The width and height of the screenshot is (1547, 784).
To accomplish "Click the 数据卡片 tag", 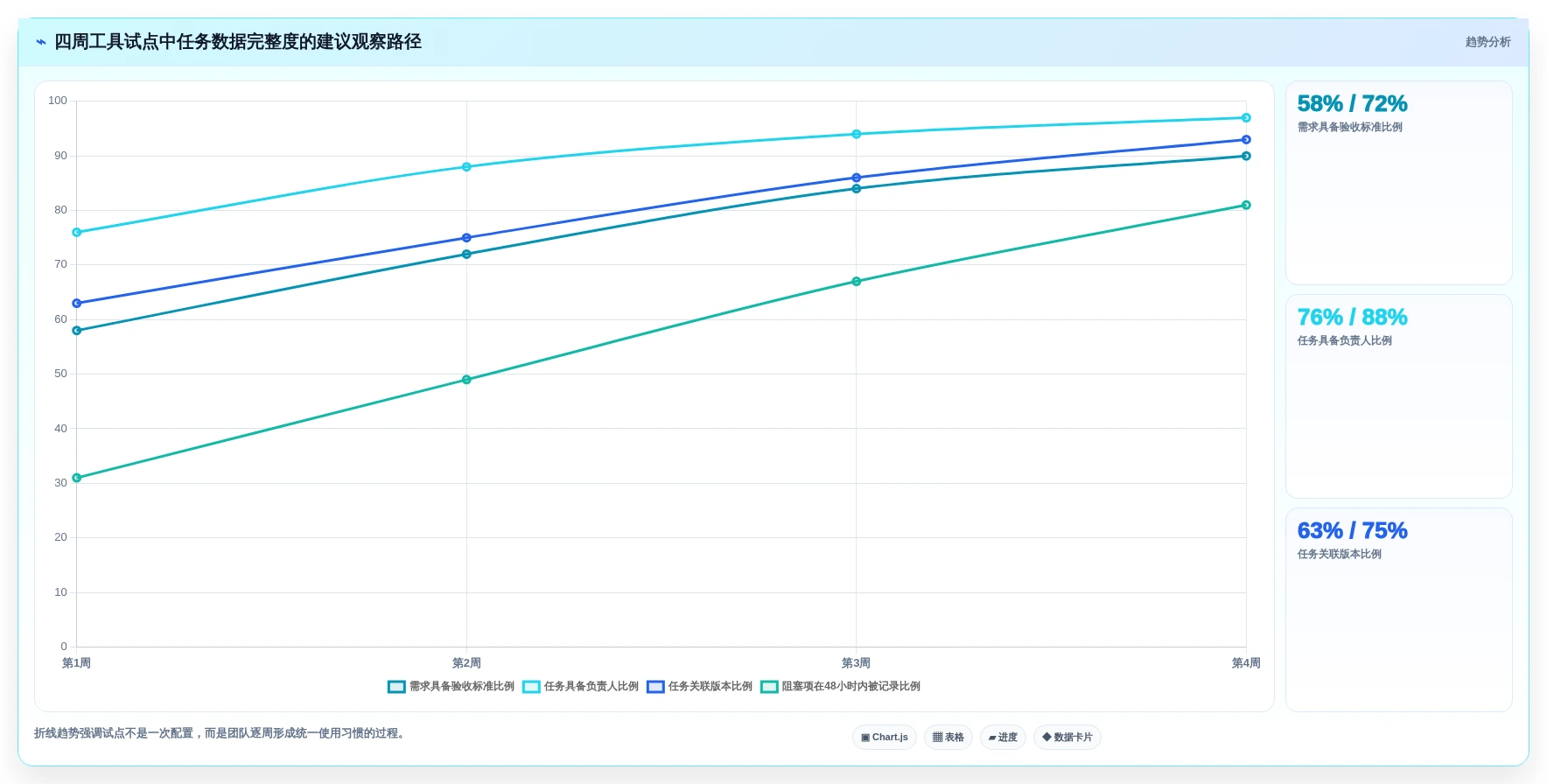I will pos(1067,738).
